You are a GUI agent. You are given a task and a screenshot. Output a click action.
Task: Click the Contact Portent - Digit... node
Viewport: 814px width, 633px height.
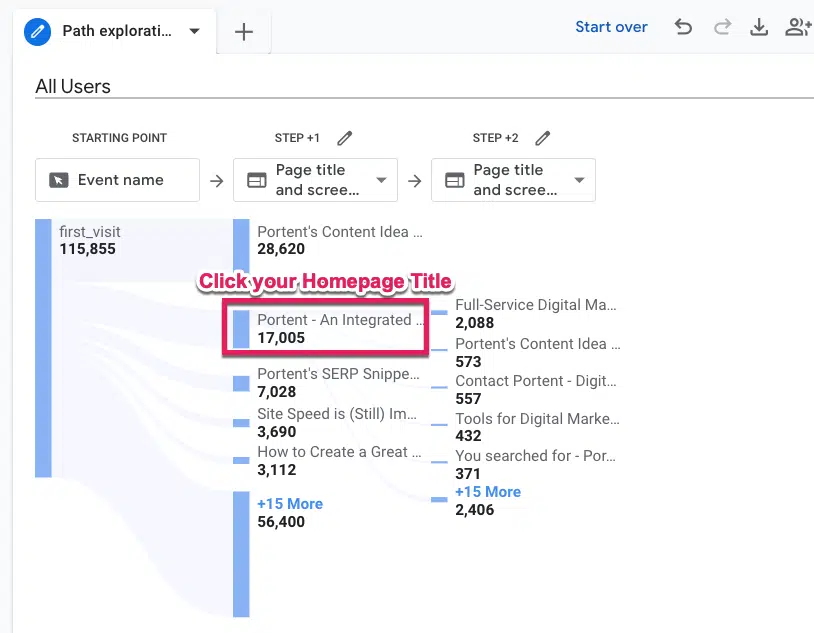pyautogui.click(x=536, y=389)
